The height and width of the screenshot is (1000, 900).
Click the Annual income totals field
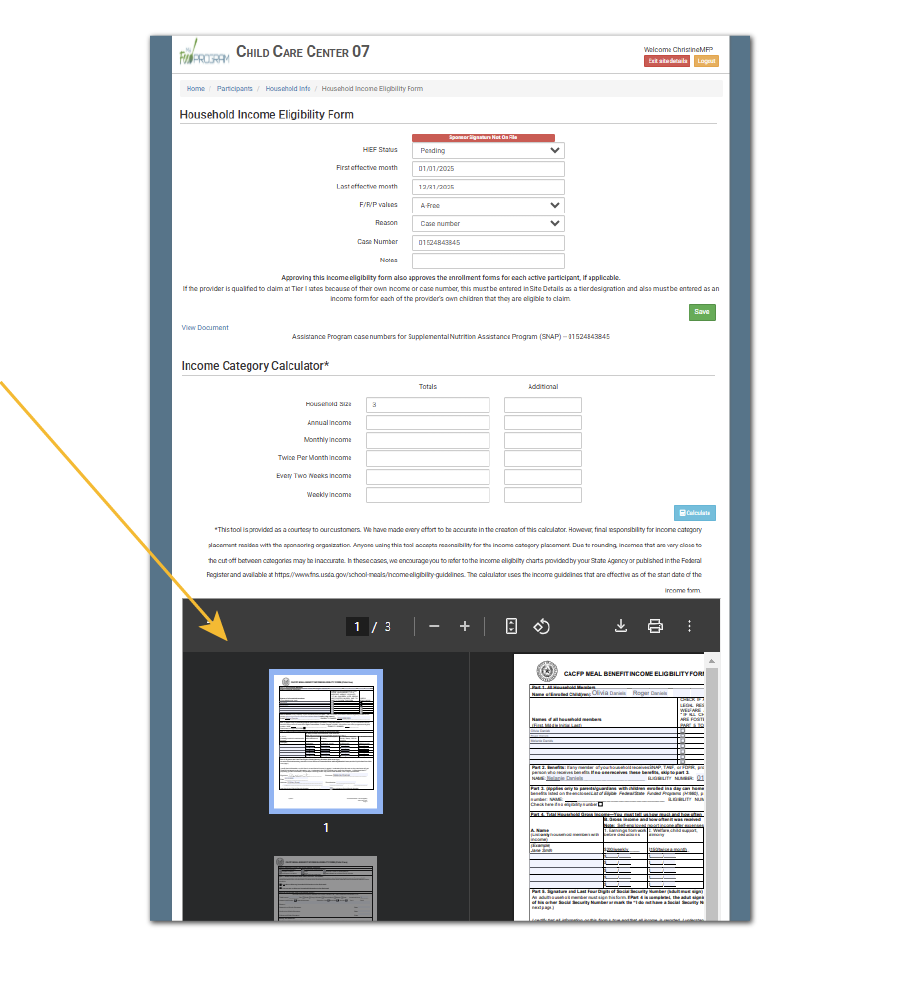click(x=427, y=423)
